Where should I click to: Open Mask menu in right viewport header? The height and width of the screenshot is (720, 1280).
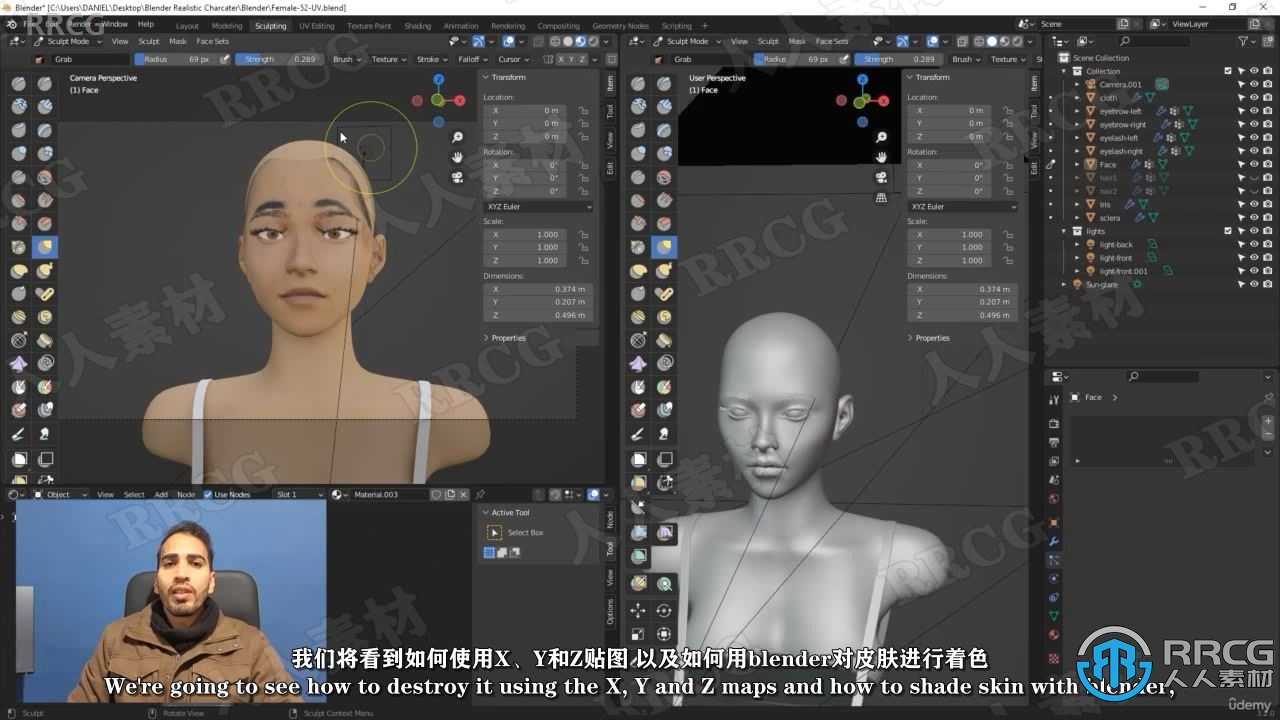pos(797,41)
